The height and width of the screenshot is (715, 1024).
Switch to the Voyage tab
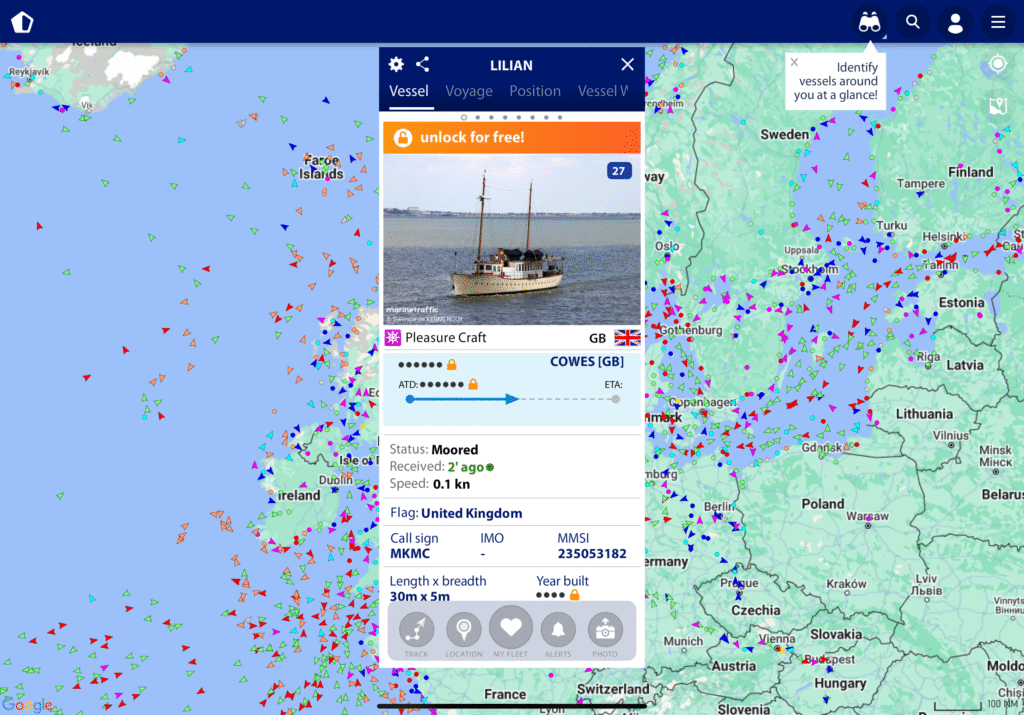(x=469, y=91)
